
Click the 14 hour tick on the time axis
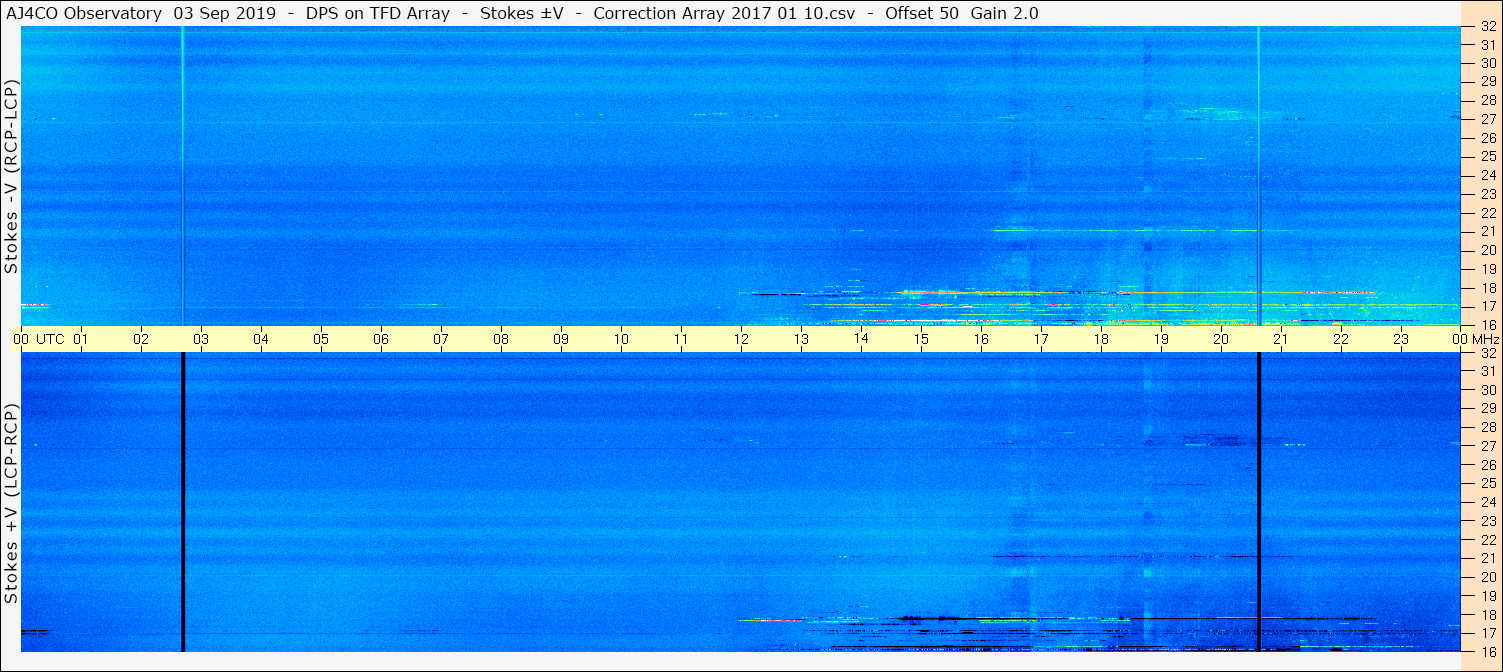tap(861, 339)
